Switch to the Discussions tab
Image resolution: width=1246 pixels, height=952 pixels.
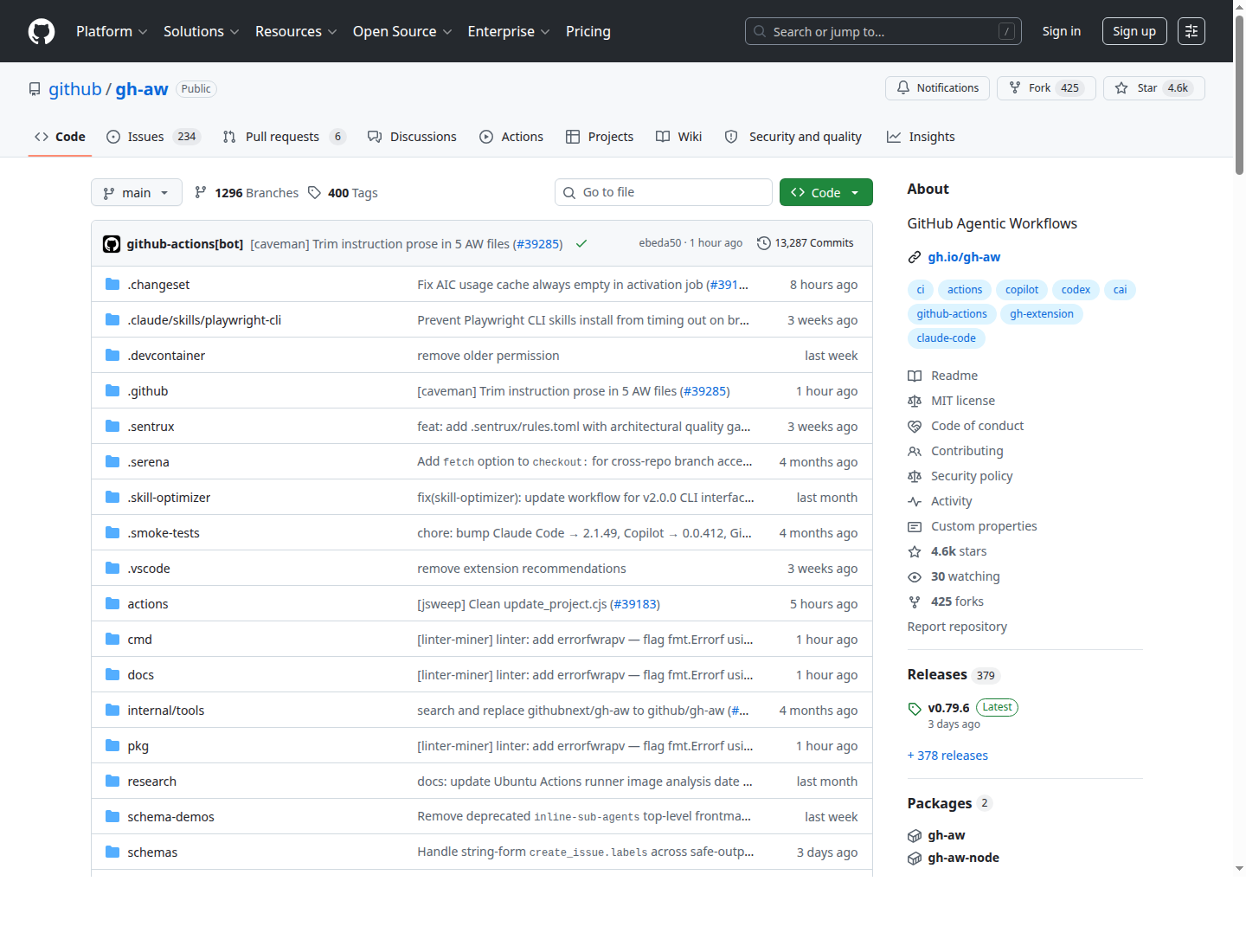click(x=412, y=137)
